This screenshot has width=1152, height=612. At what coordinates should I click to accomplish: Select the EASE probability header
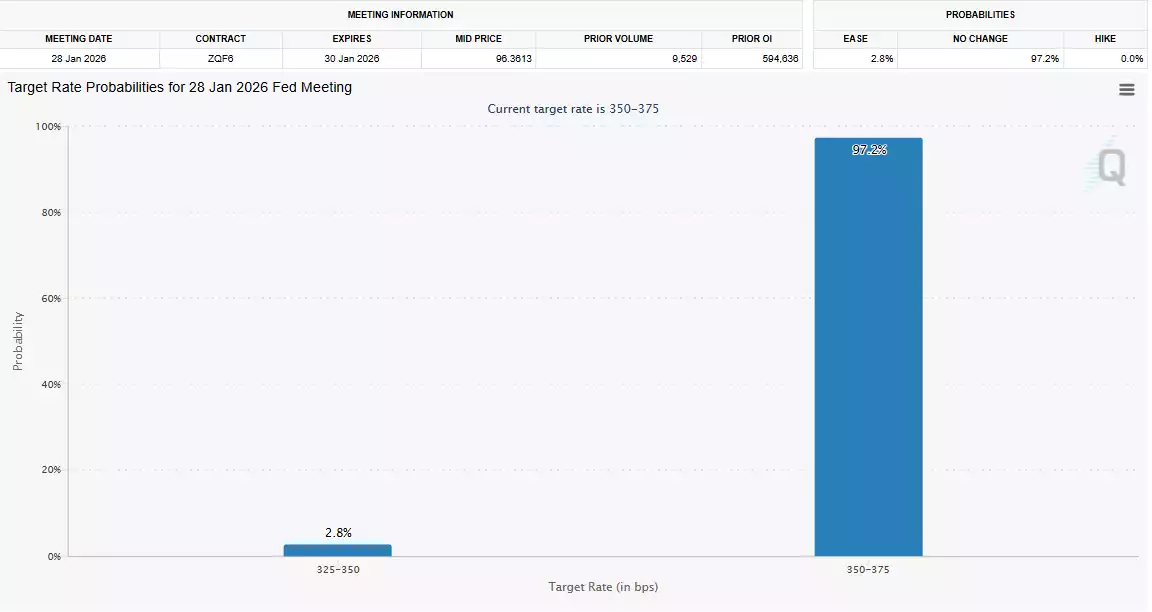(856, 38)
